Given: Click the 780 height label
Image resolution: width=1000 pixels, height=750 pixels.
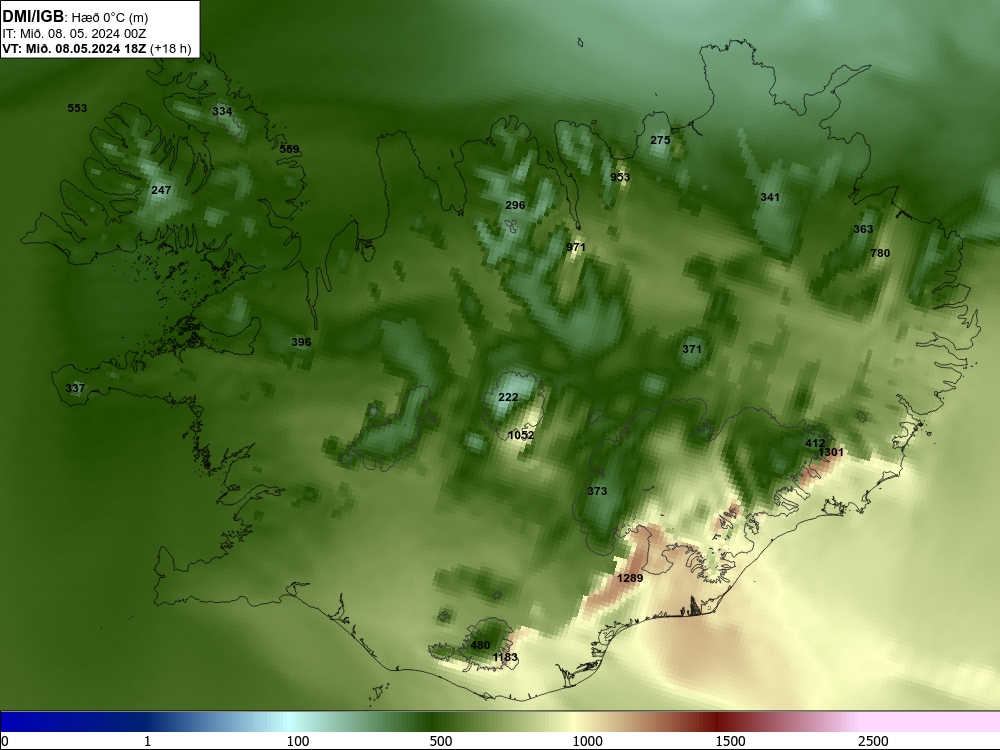Looking at the screenshot, I should point(880,253).
